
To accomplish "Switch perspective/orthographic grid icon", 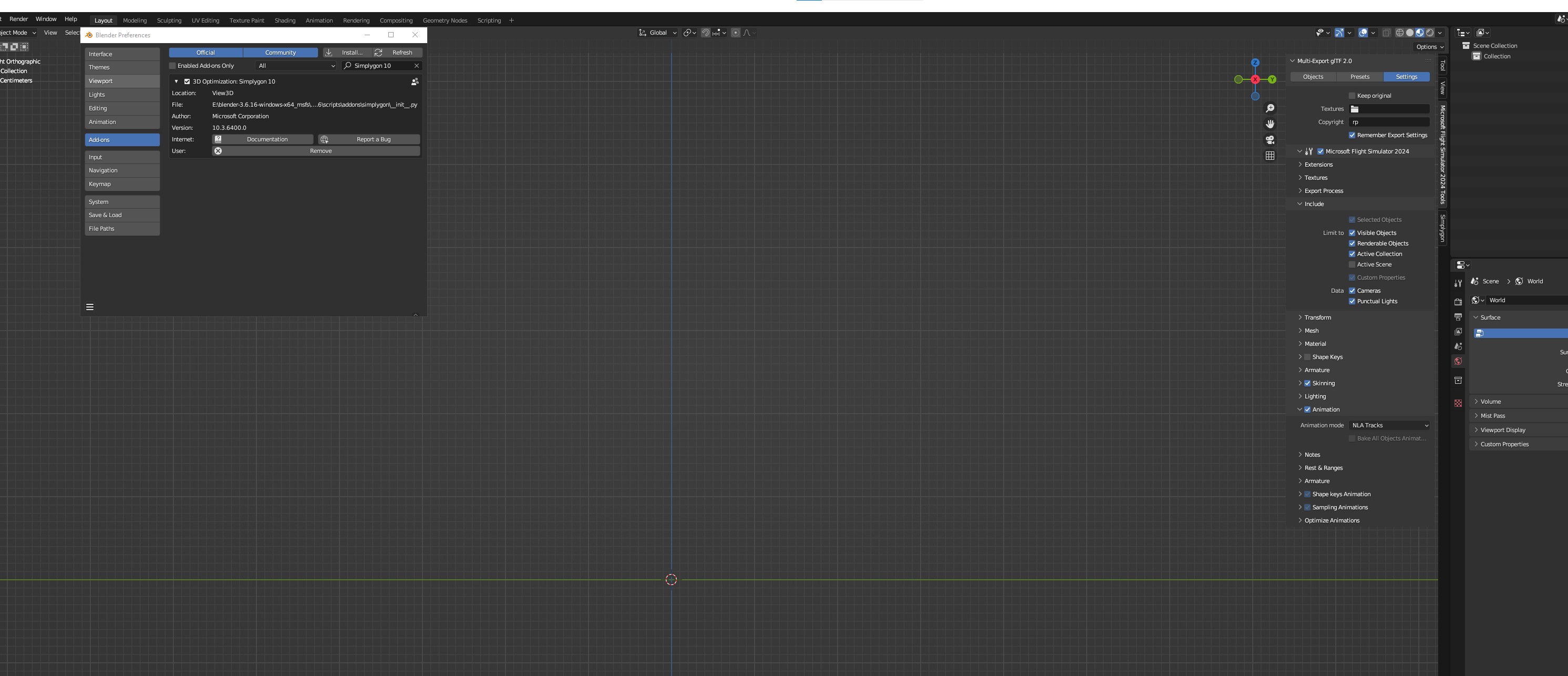I will click(x=1270, y=156).
